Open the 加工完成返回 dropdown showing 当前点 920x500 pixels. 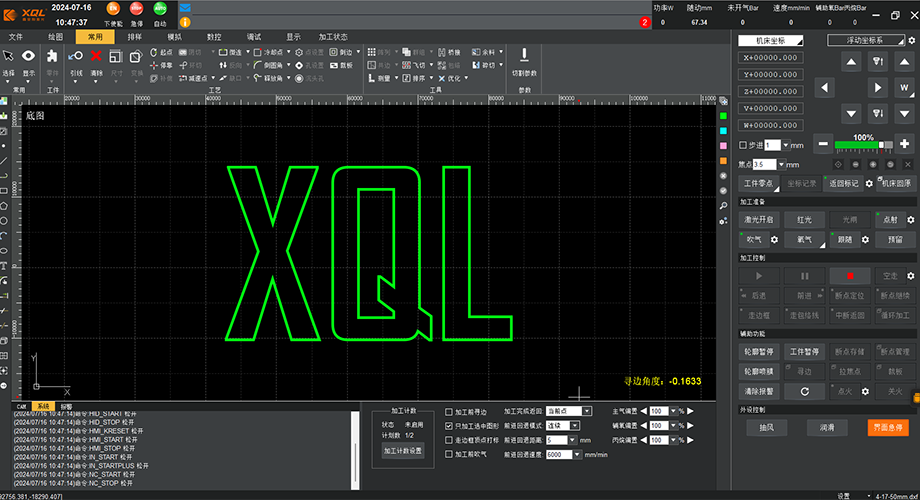(x=569, y=411)
